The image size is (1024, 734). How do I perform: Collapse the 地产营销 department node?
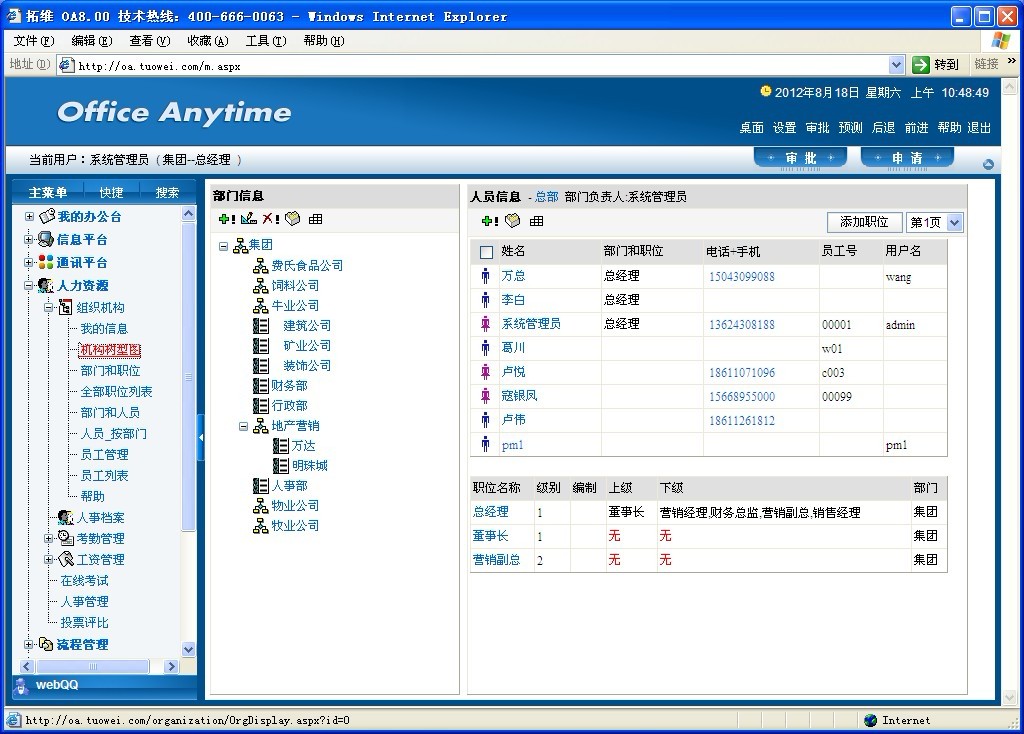click(x=244, y=426)
